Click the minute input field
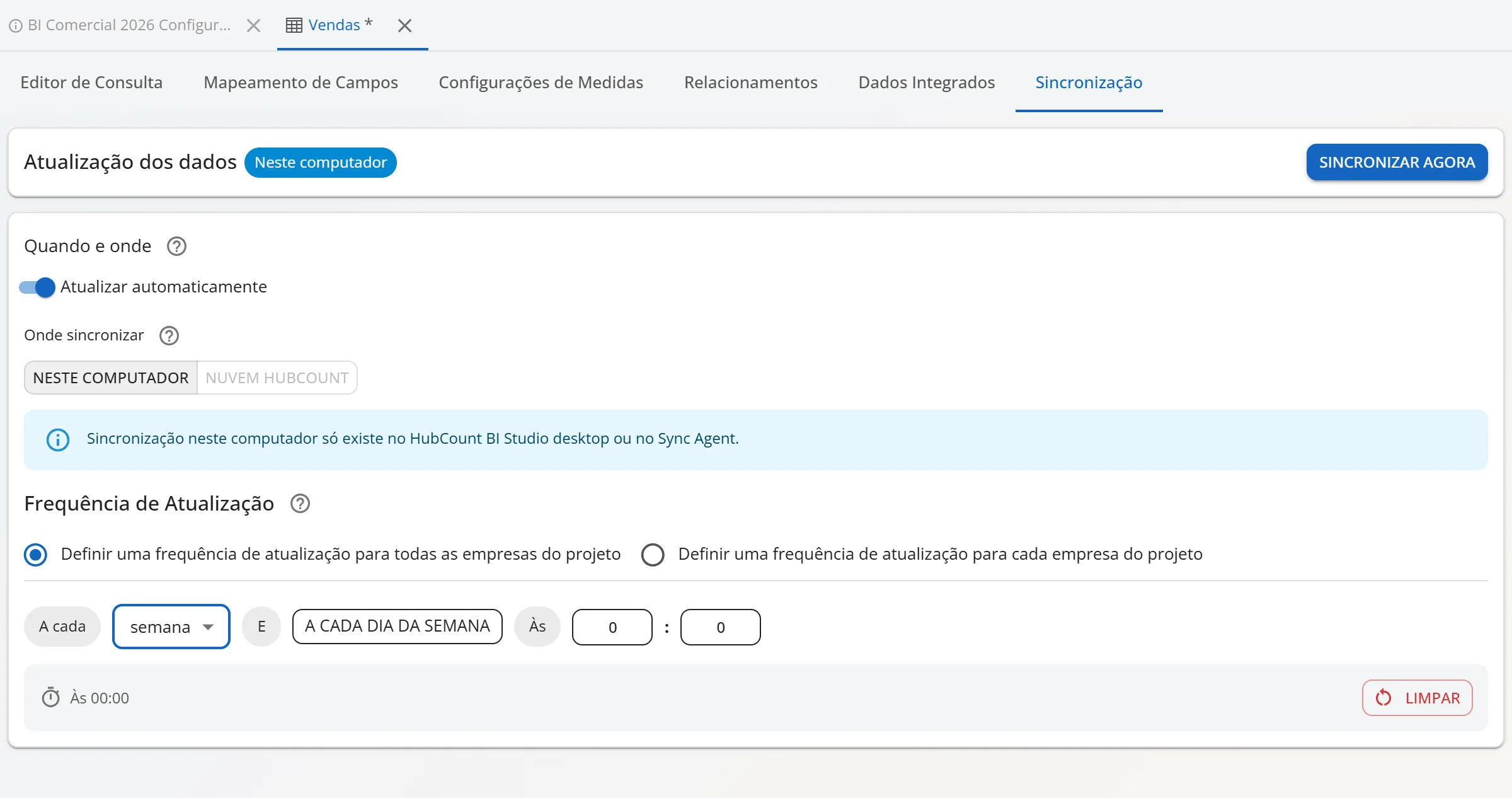 721,627
